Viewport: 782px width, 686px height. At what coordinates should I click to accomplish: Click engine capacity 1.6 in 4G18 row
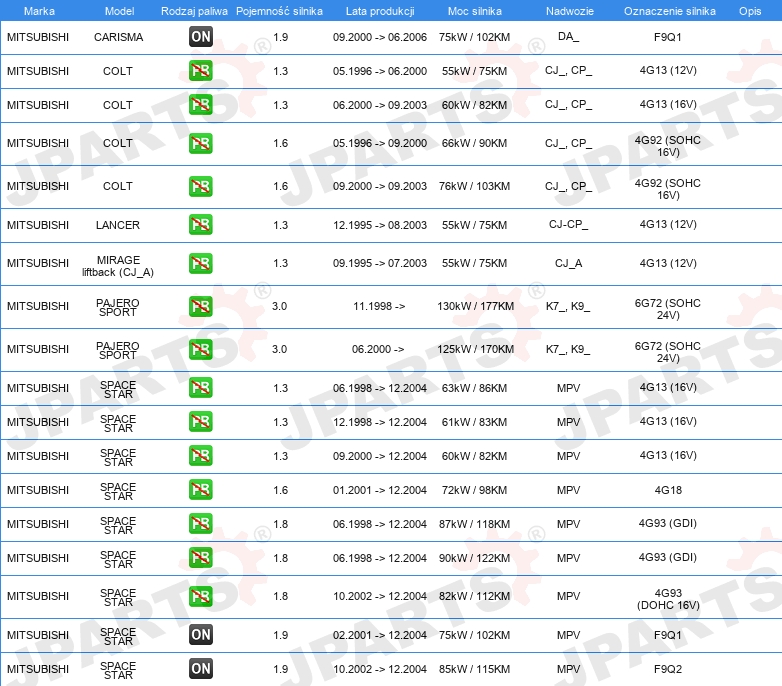pos(281,490)
